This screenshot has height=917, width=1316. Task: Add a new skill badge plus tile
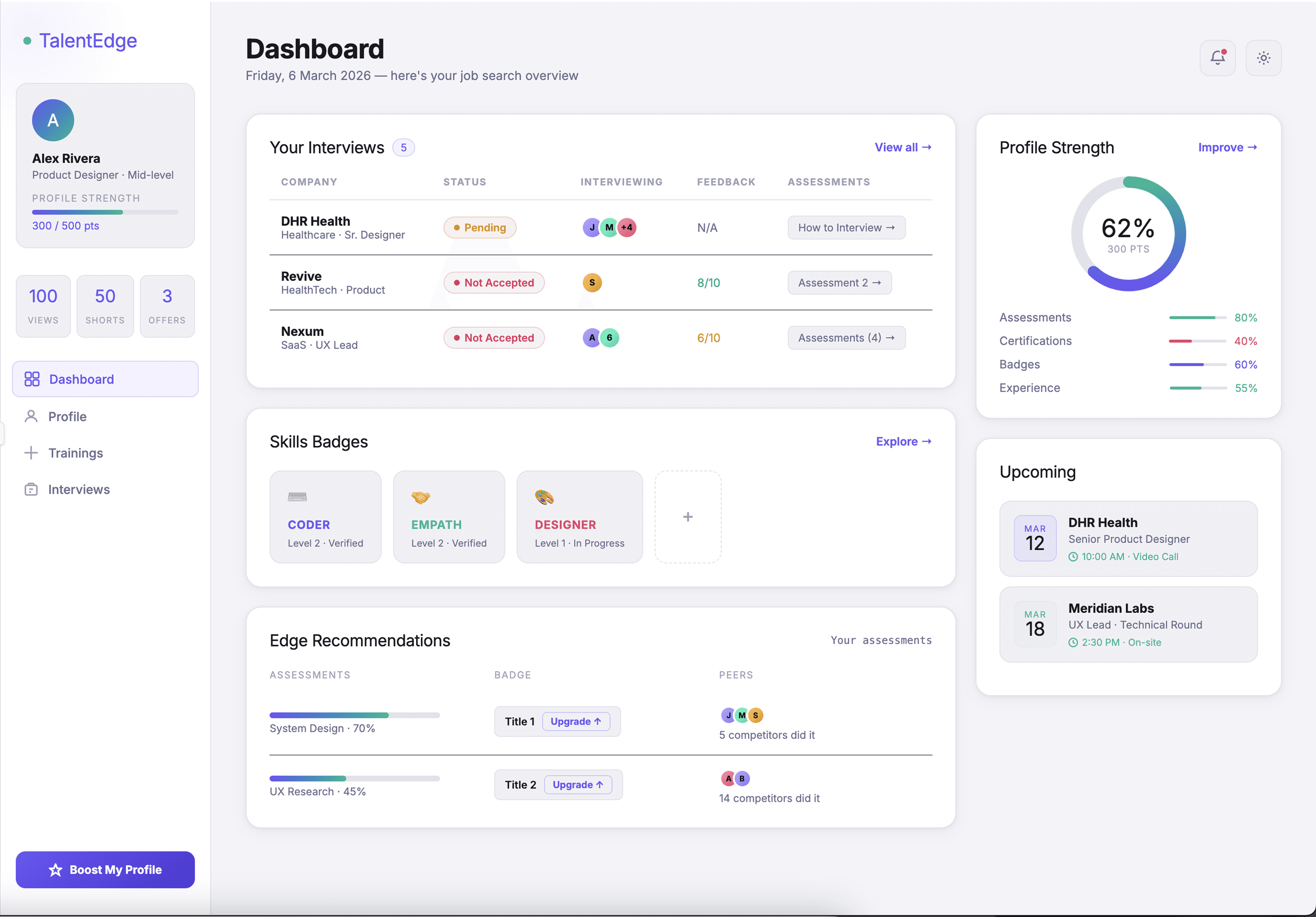click(x=687, y=517)
